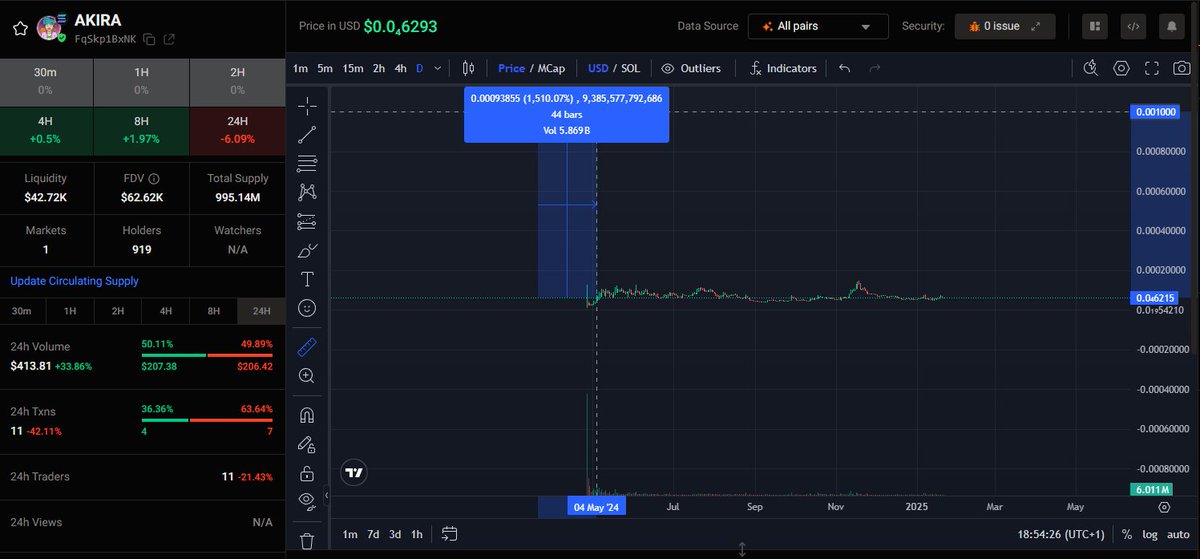Screen dimensions: 1200x559
Task: Click the 04 May '24 date marker
Action: pyautogui.click(x=597, y=507)
